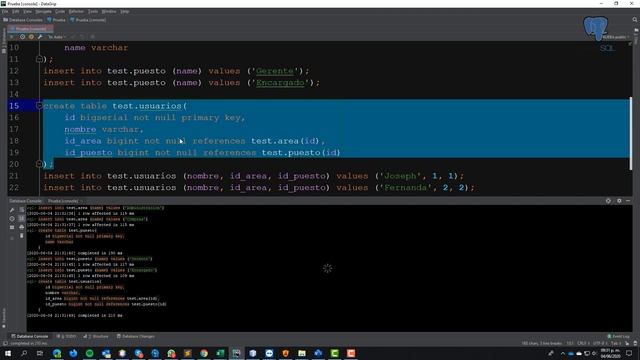Open the Navigate menu
This screenshot has width=640, height=360.
(43, 11)
